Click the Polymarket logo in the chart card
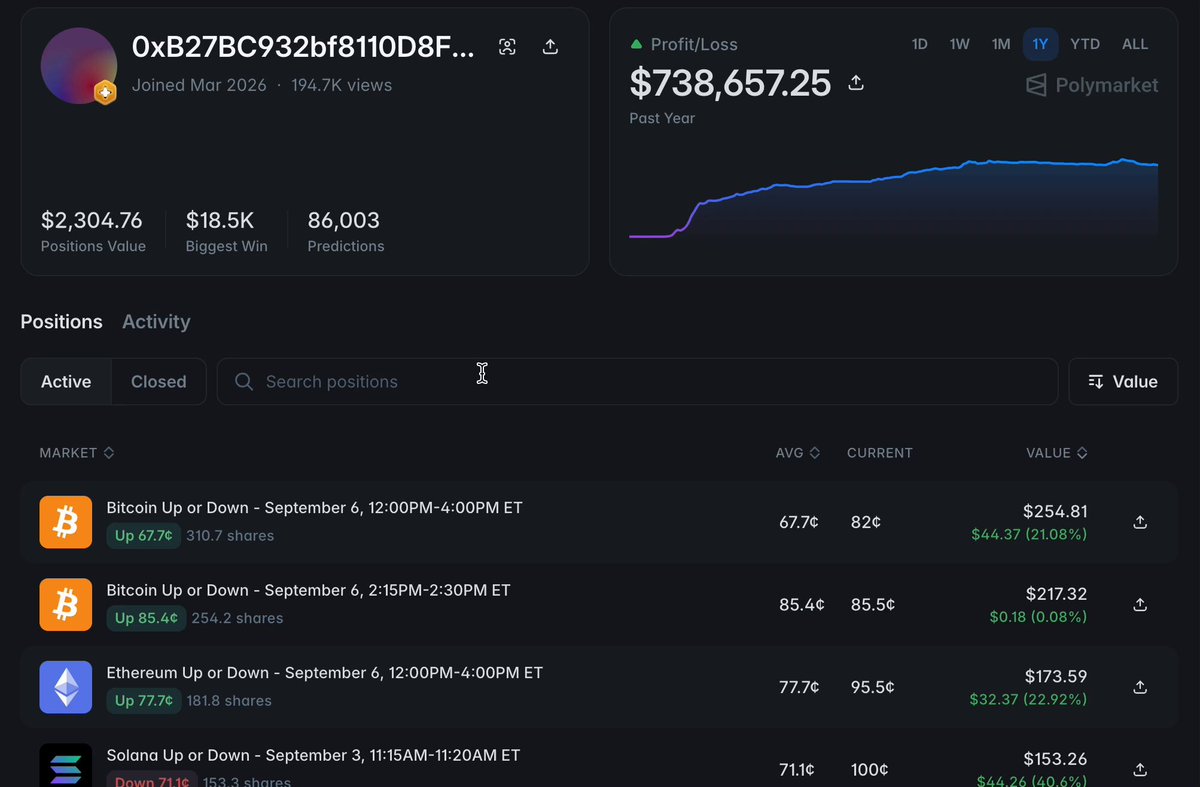The width and height of the screenshot is (1200, 787). [x=1092, y=85]
